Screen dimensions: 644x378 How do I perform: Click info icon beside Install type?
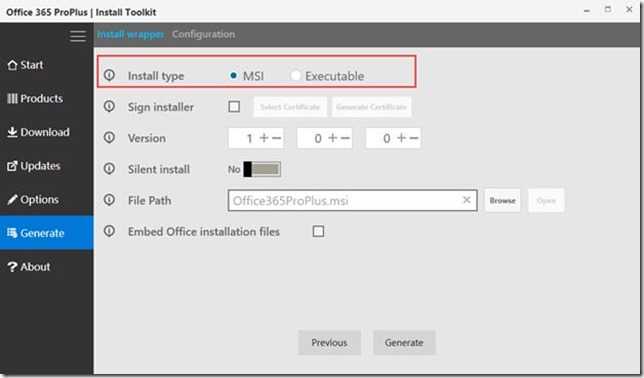pos(109,75)
